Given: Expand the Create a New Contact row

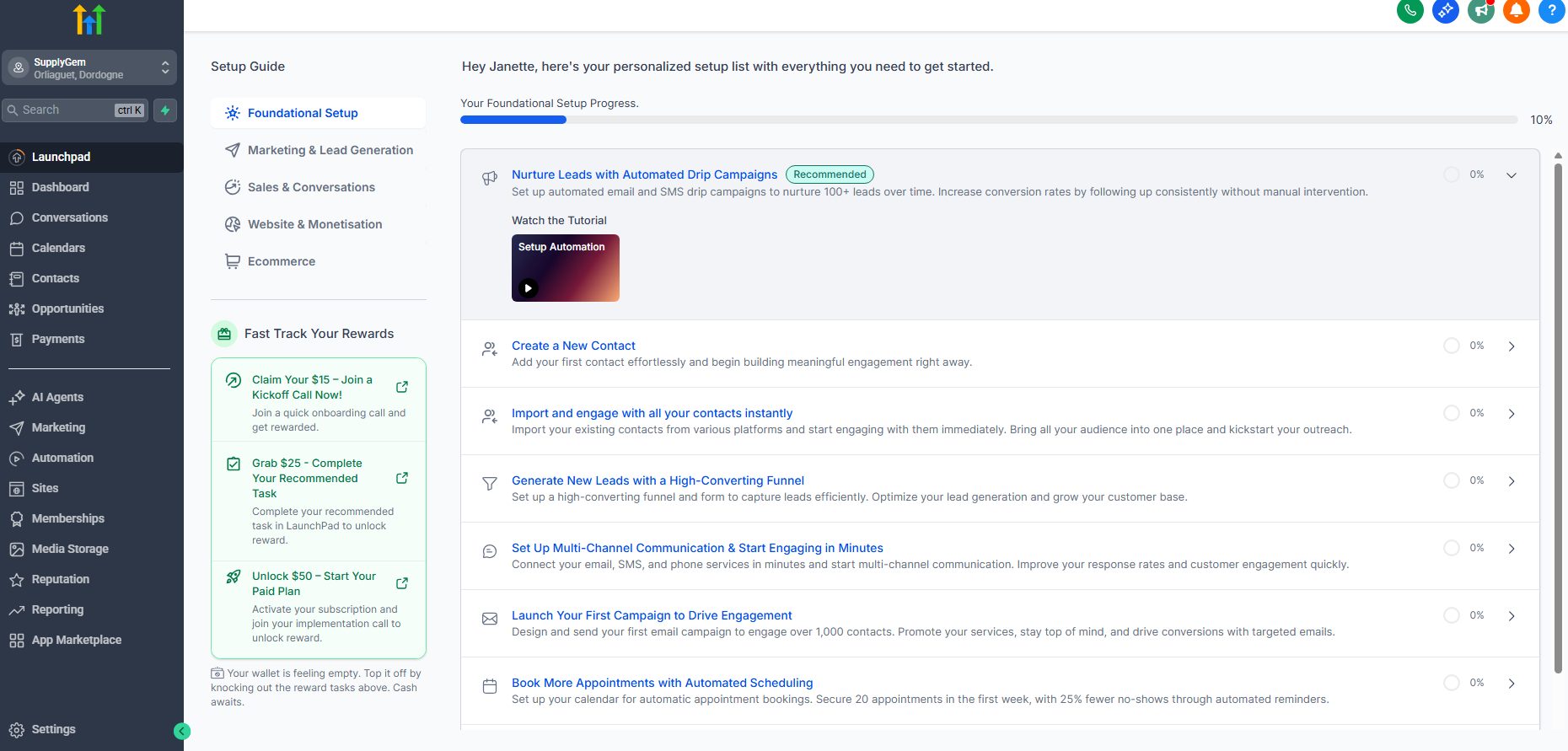Looking at the screenshot, I should (1512, 346).
